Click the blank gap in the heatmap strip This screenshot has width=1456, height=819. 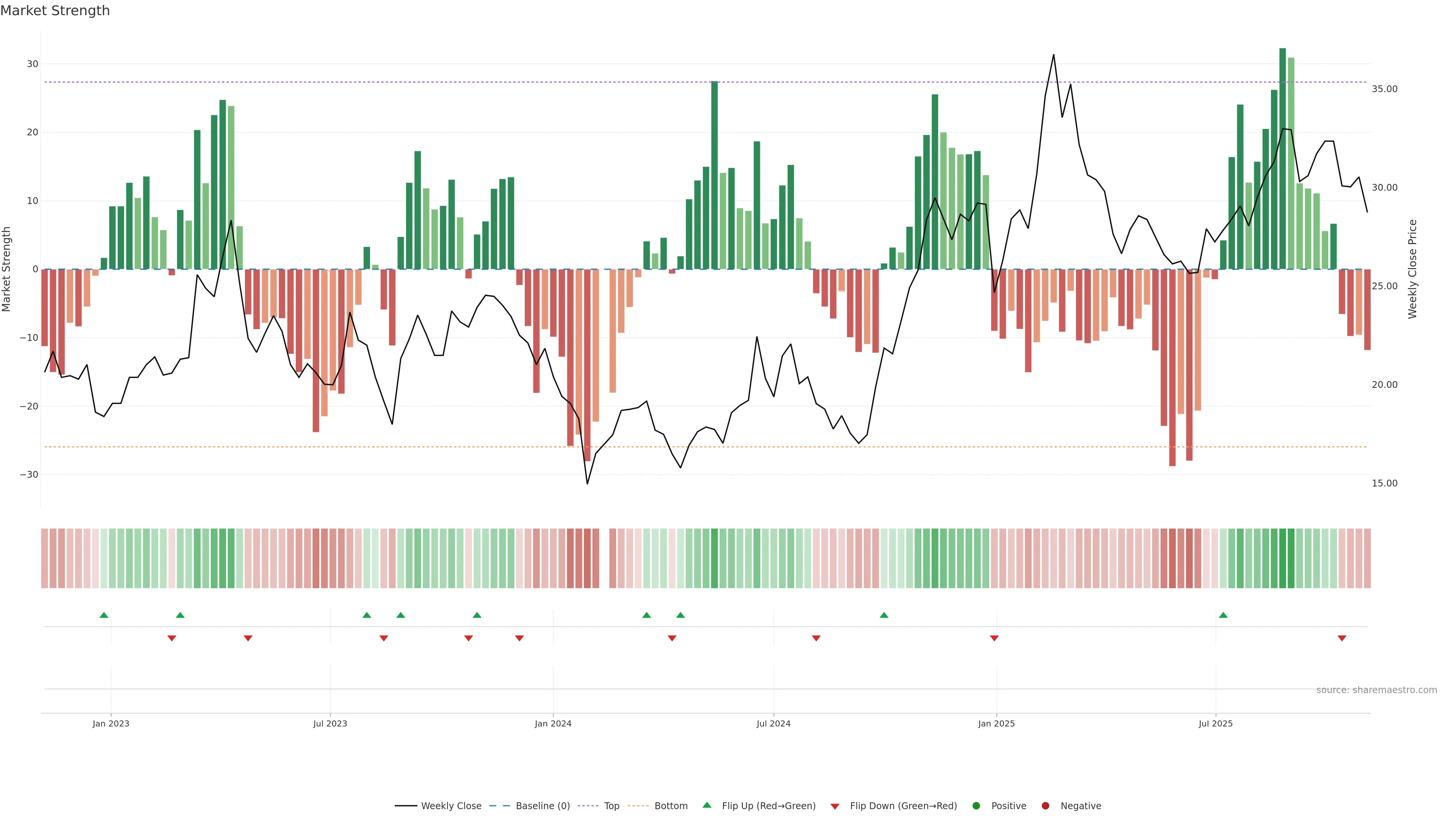pos(604,559)
